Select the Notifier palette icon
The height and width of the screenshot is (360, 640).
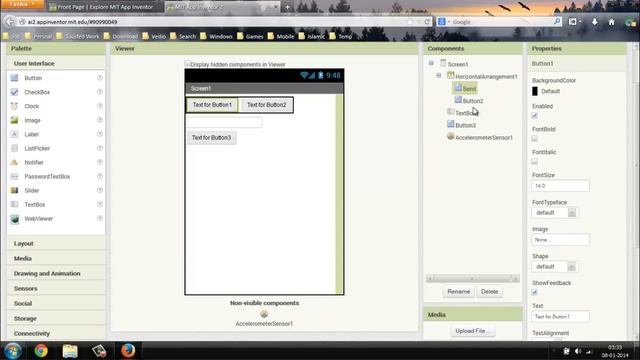click(14, 162)
